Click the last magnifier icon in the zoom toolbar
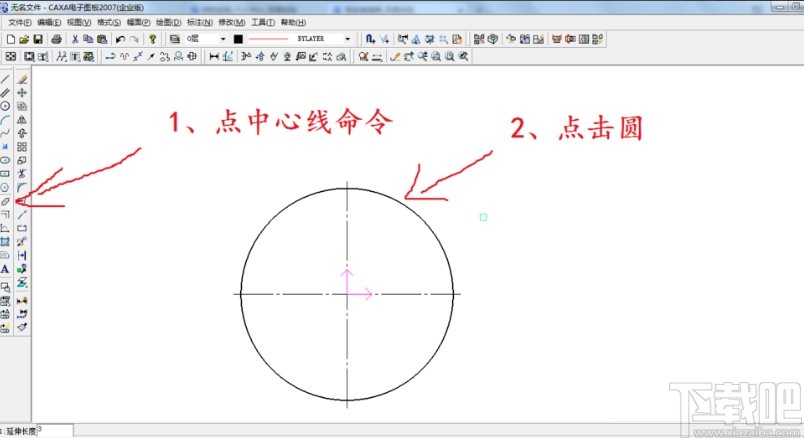Screen dimensions: 804x438 (464, 56)
